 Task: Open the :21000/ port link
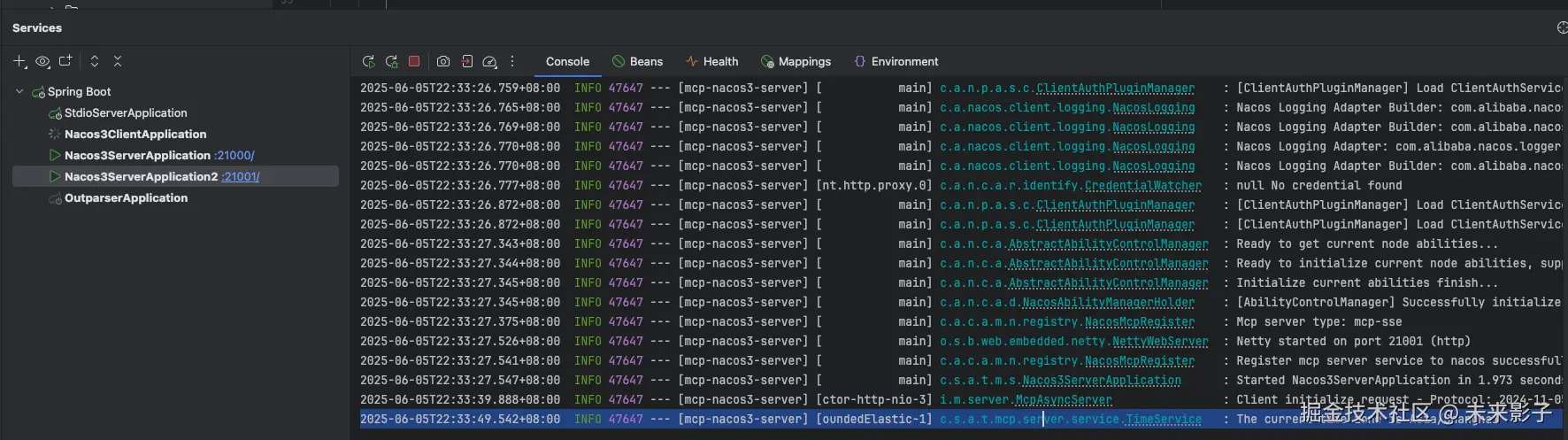[234, 156]
